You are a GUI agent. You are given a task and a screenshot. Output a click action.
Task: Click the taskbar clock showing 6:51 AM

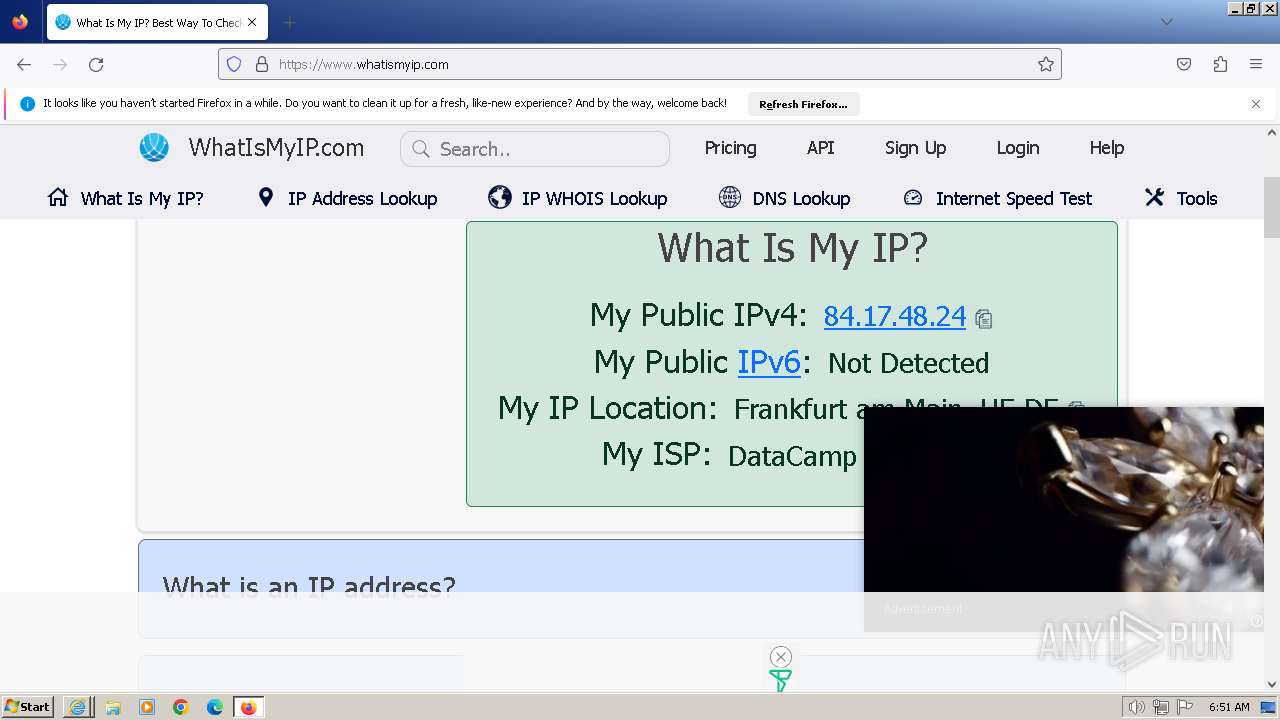[1229, 707]
